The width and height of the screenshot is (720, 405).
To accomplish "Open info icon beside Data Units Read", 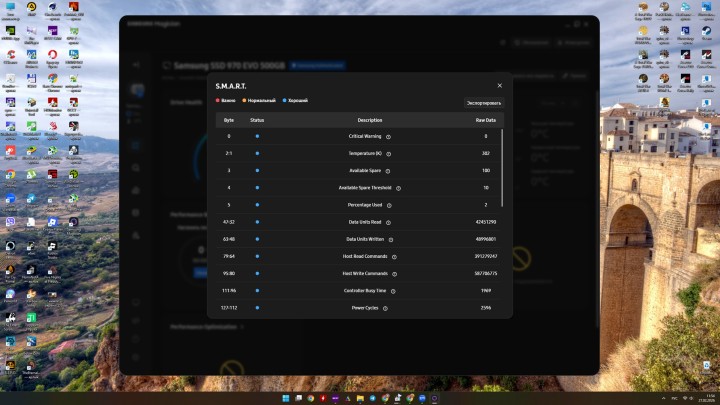I will [388, 222].
